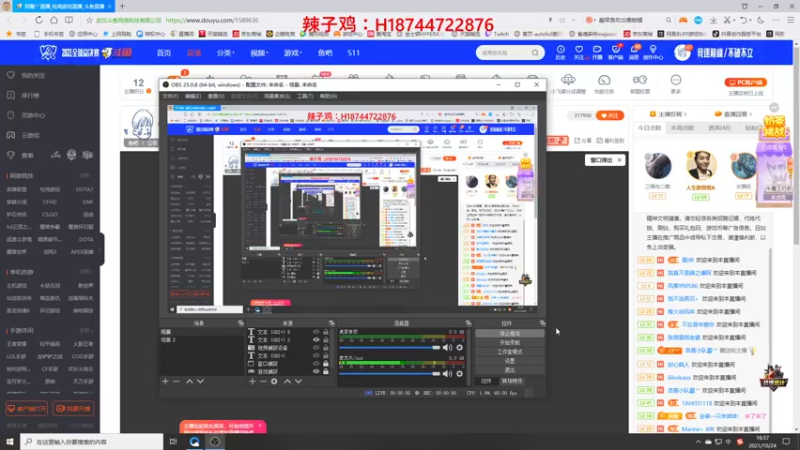Screen dimensions: 800x450
Task: Toggle visibility of 窗口捕获 source
Action: coord(316,364)
